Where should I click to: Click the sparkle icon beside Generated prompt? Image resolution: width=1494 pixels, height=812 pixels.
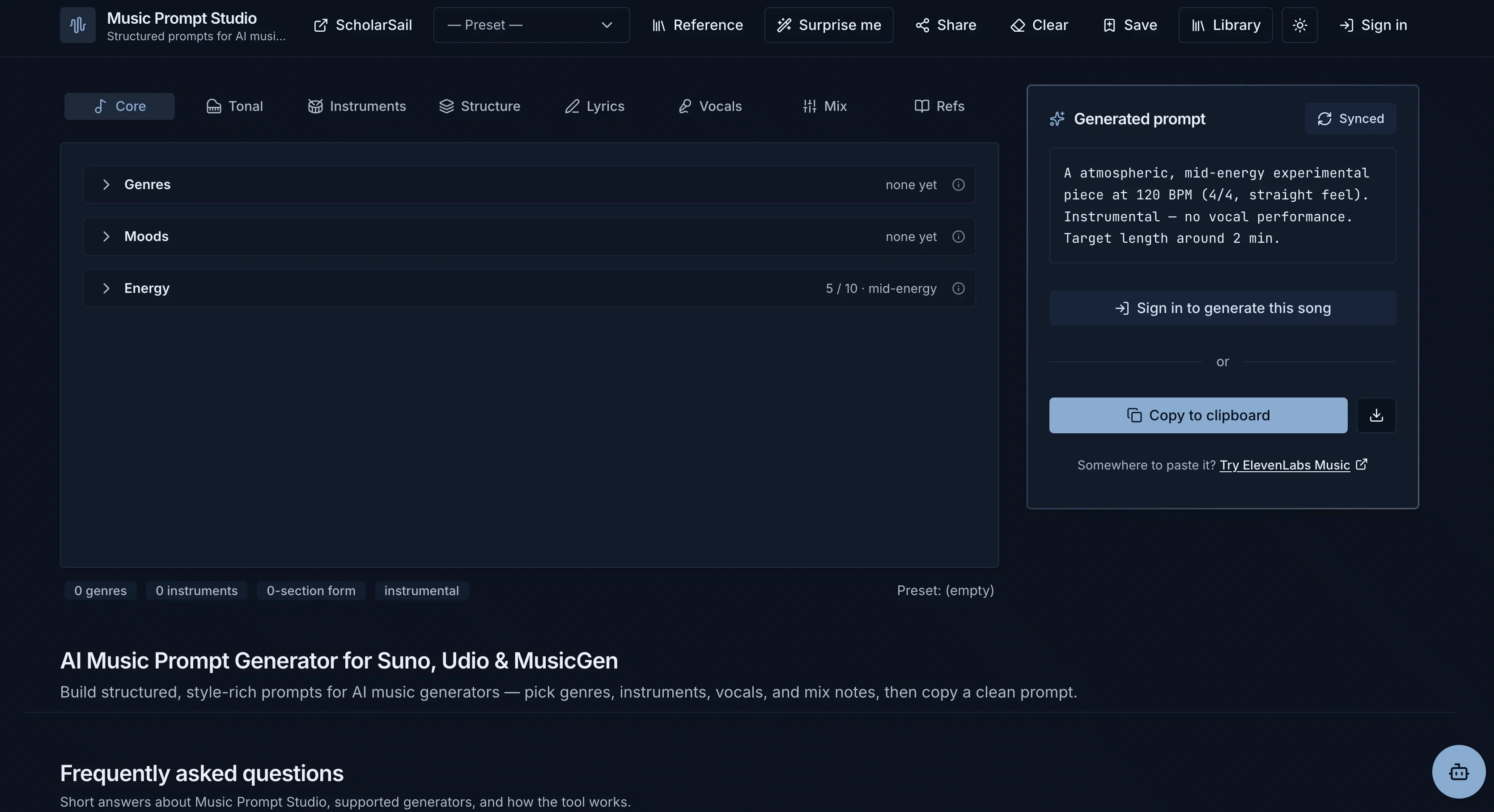[1057, 119]
